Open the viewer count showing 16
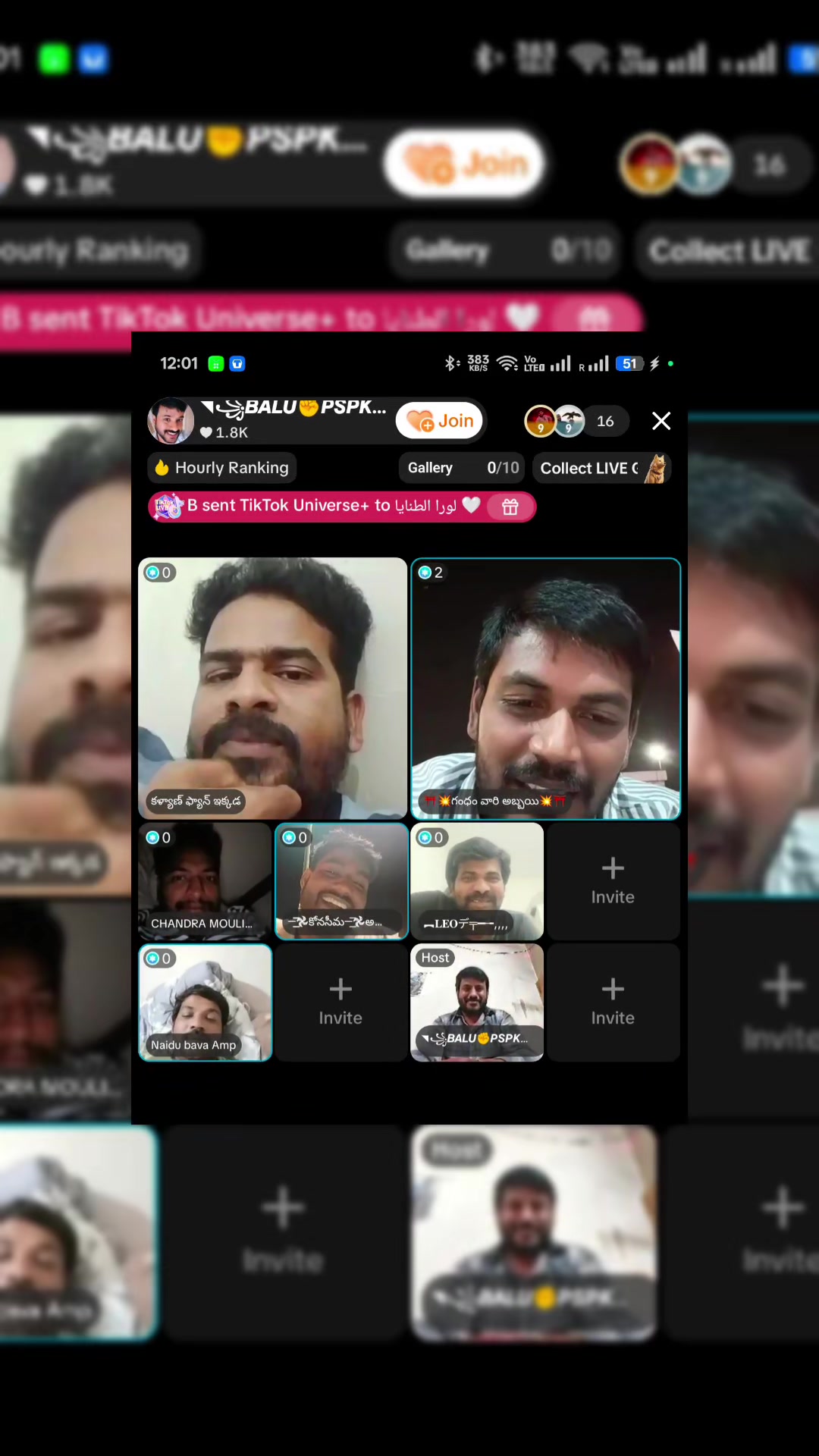 (605, 421)
